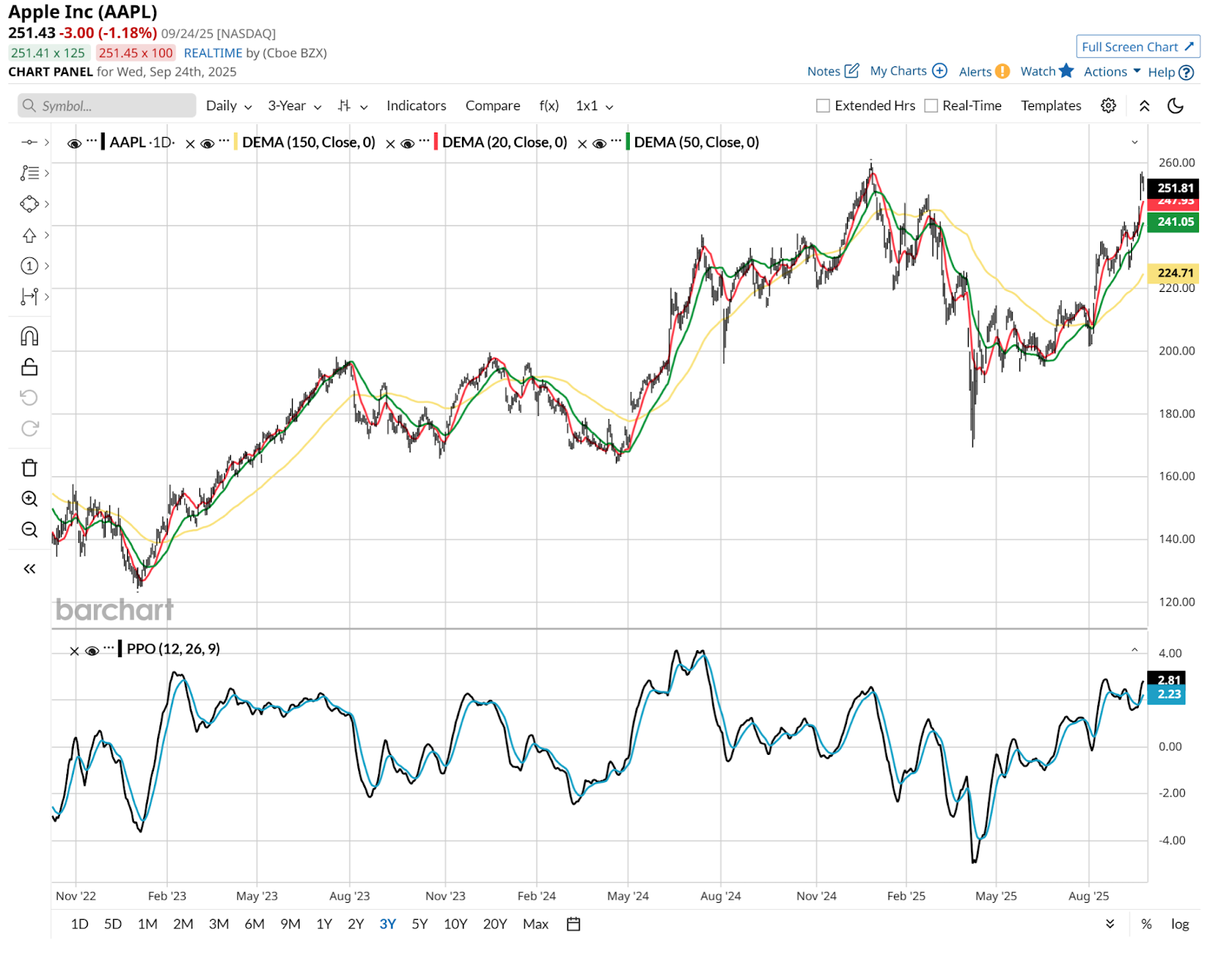Click the unlock drawings icon
This screenshot has height=956, width=1232.
tap(29, 367)
